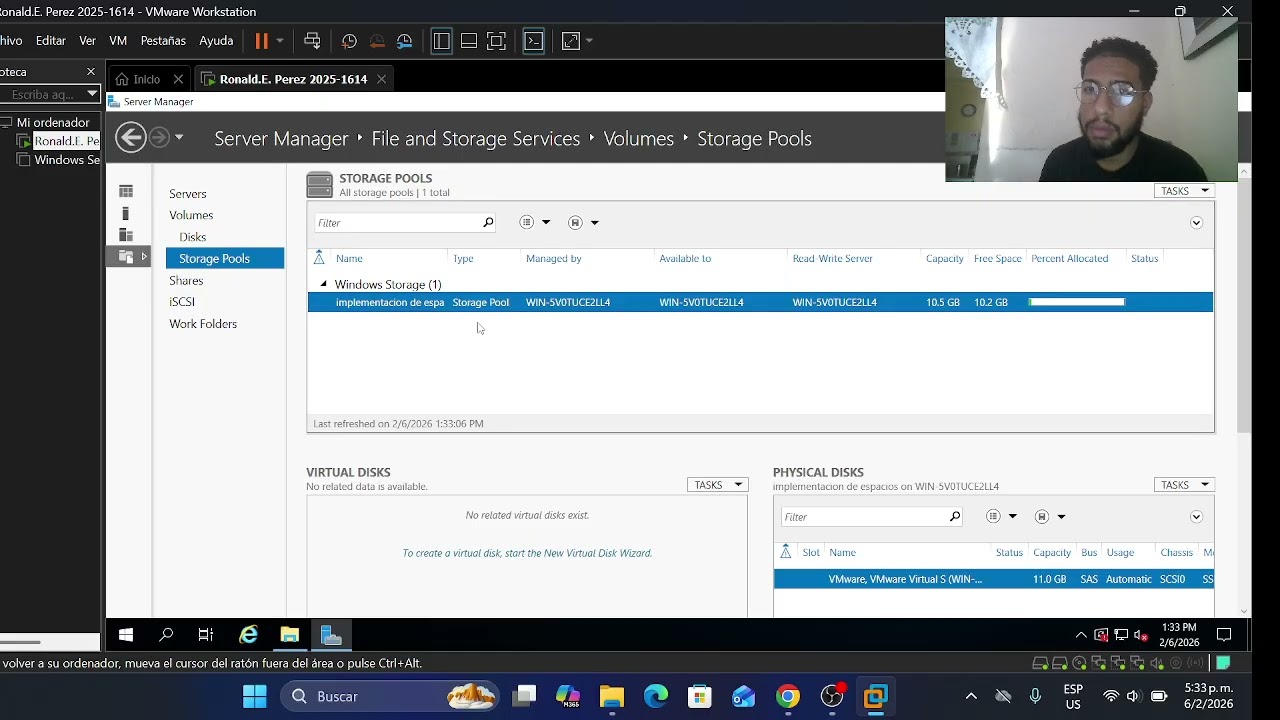Click the New Virtual Disk Wizard link
This screenshot has width=1280, height=720.
527,553
